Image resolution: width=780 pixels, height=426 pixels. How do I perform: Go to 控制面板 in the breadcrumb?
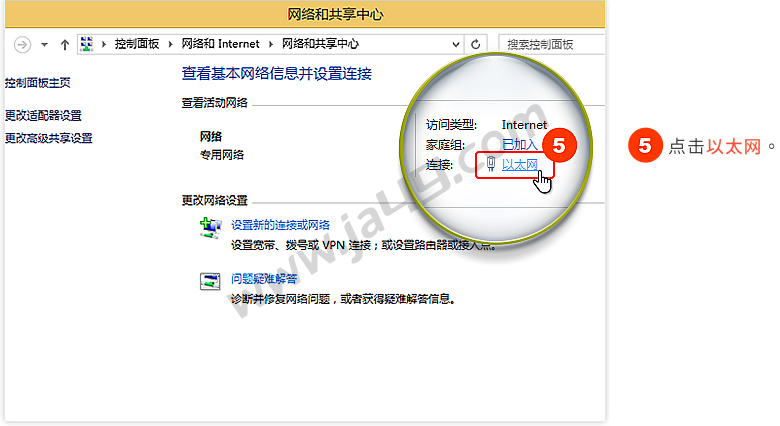click(138, 44)
